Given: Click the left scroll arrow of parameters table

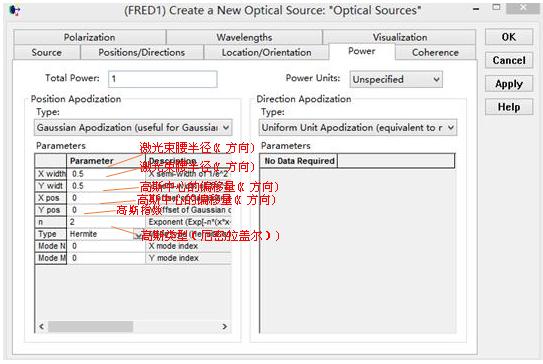Looking at the screenshot, I should (x=42, y=326).
